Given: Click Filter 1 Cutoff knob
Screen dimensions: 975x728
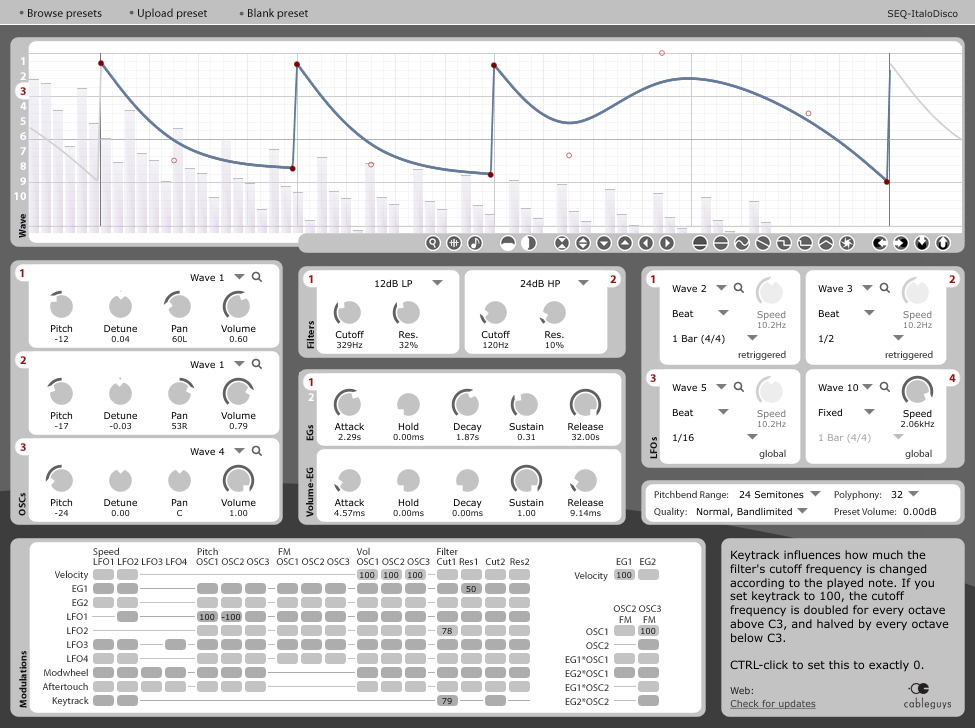Looking at the screenshot, I should (349, 313).
